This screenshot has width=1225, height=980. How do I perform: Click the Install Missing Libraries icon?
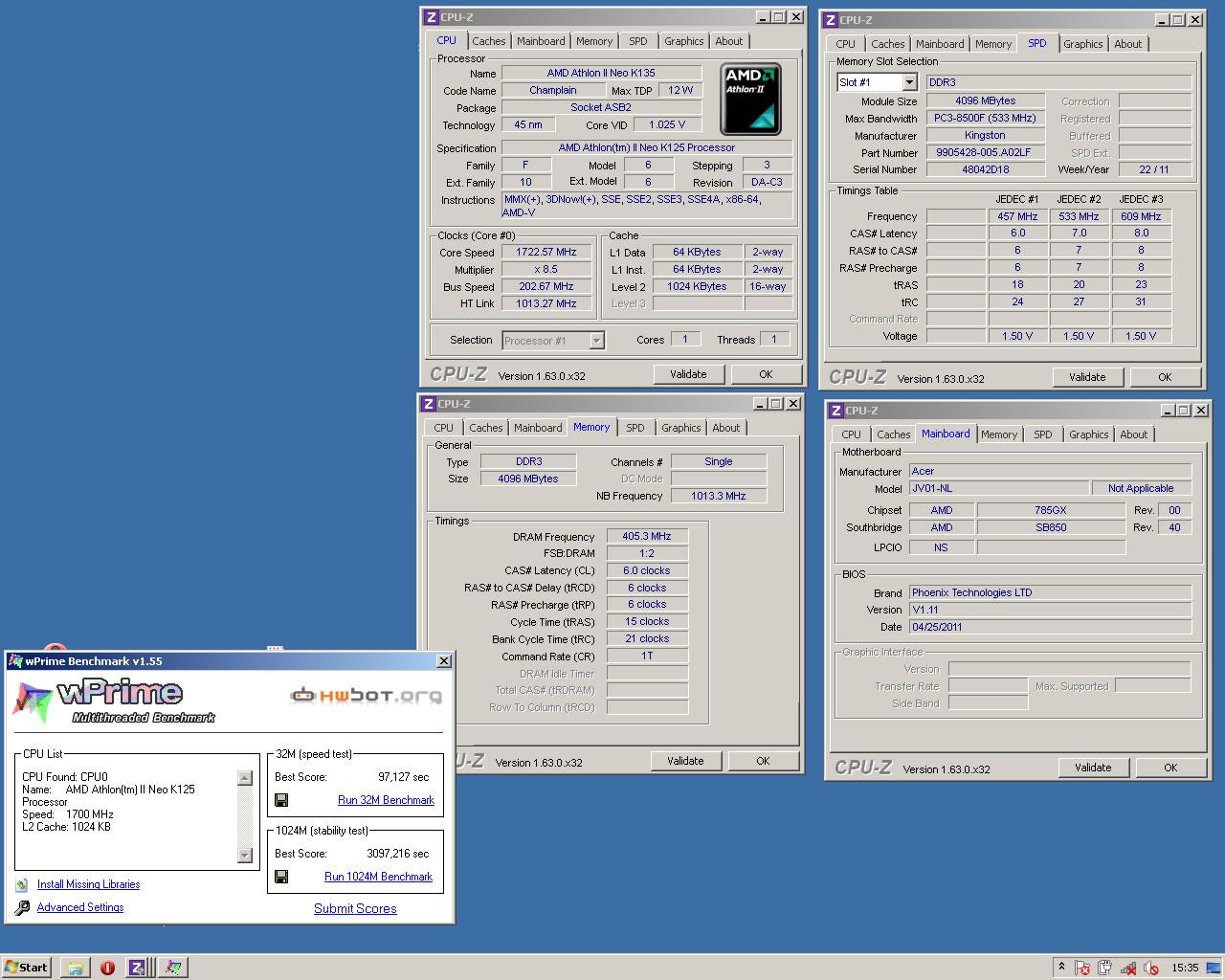(x=22, y=884)
